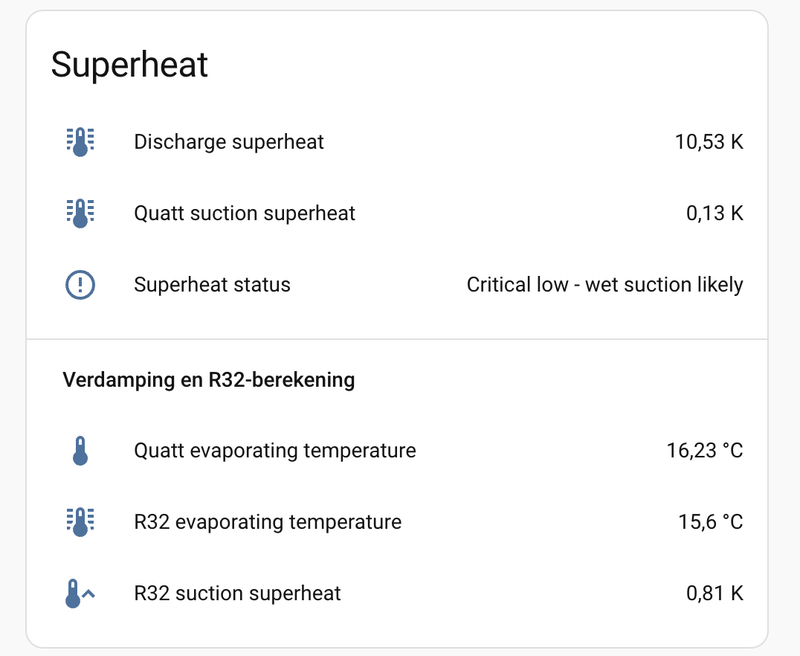The height and width of the screenshot is (656, 800).
Task: Click the 10,53 K discharge superheat value
Action: pyautogui.click(x=709, y=142)
